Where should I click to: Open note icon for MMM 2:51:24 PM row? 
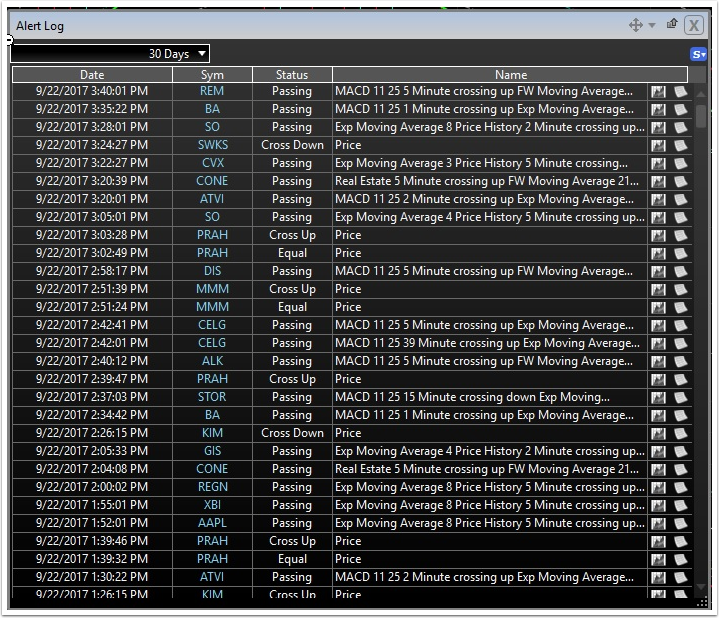pos(680,307)
